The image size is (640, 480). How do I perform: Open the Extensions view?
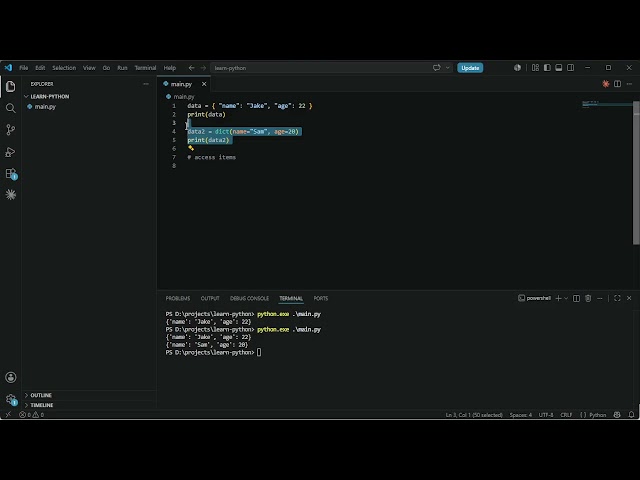pos(11,173)
